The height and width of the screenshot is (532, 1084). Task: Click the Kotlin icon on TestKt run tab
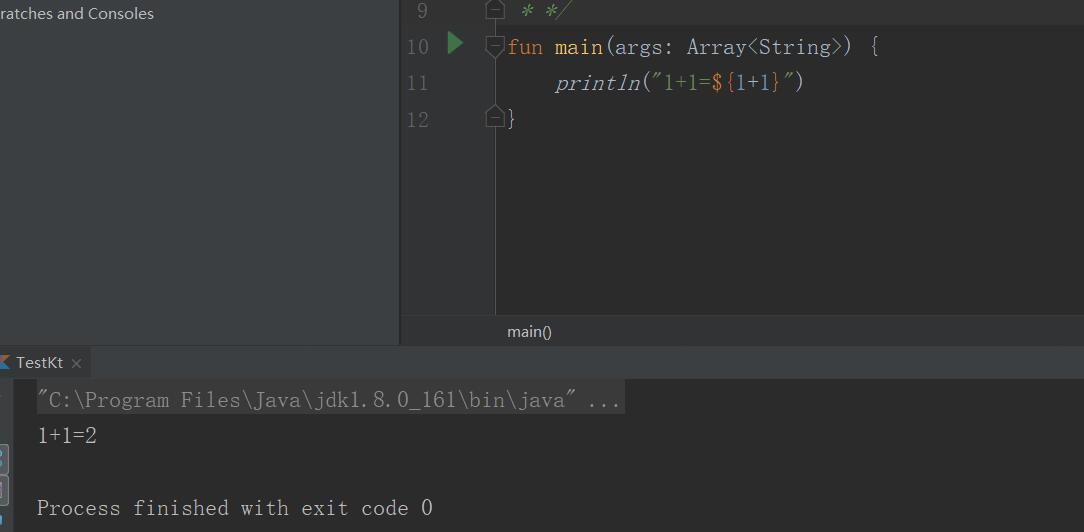click(x=4, y=362)
